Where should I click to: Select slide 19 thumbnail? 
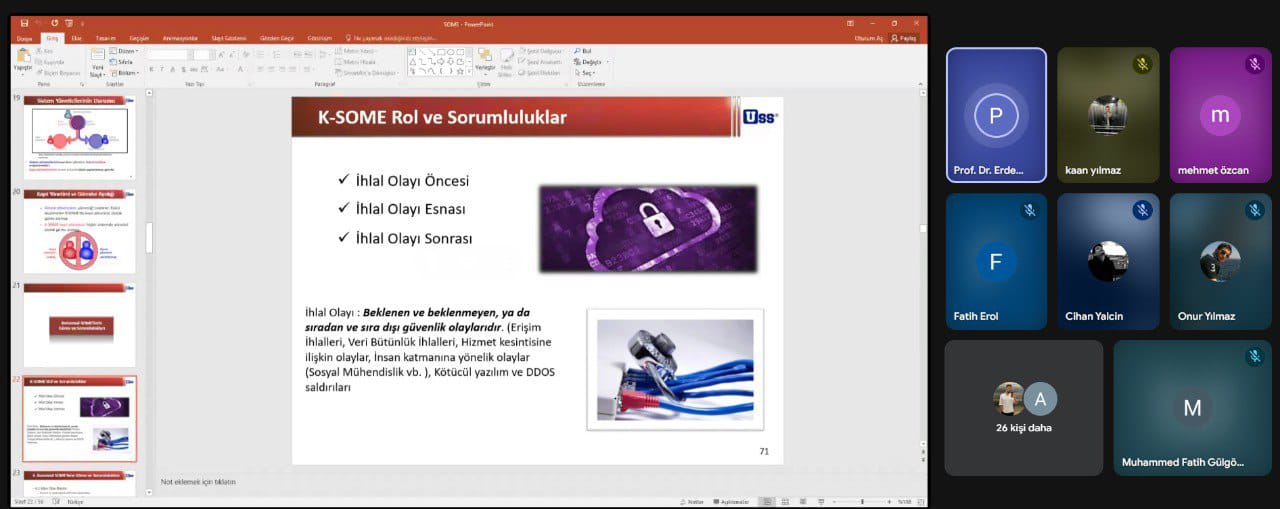point(80,137)
